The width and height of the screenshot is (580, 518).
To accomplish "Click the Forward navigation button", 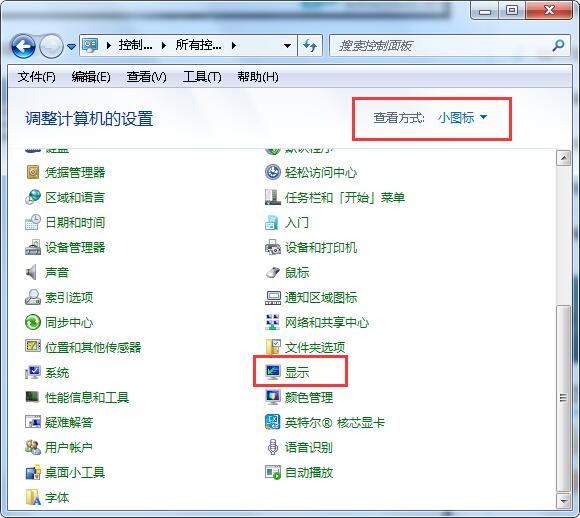I will pos(51,46).
